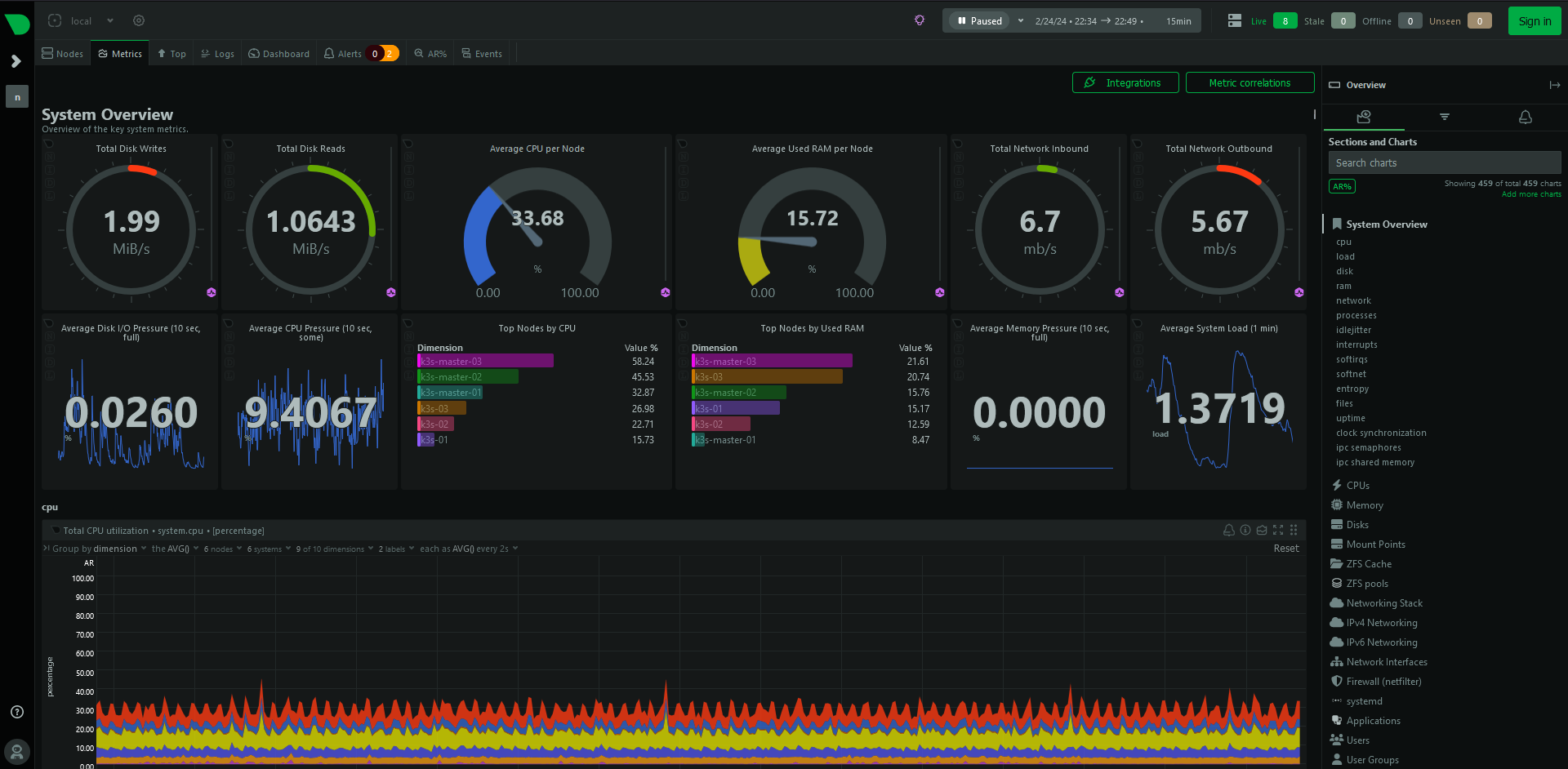Click fullscreen icon on CPU chart

click(x=1278, y=530)
